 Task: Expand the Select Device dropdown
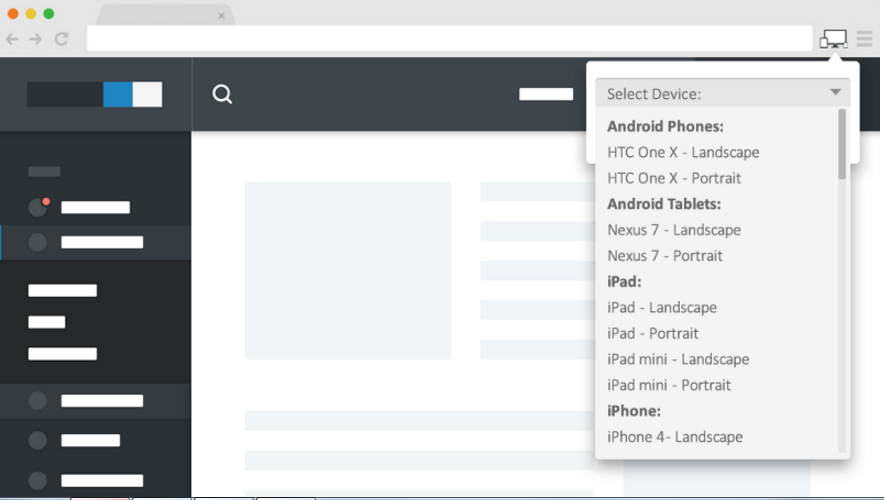(723, 94)
